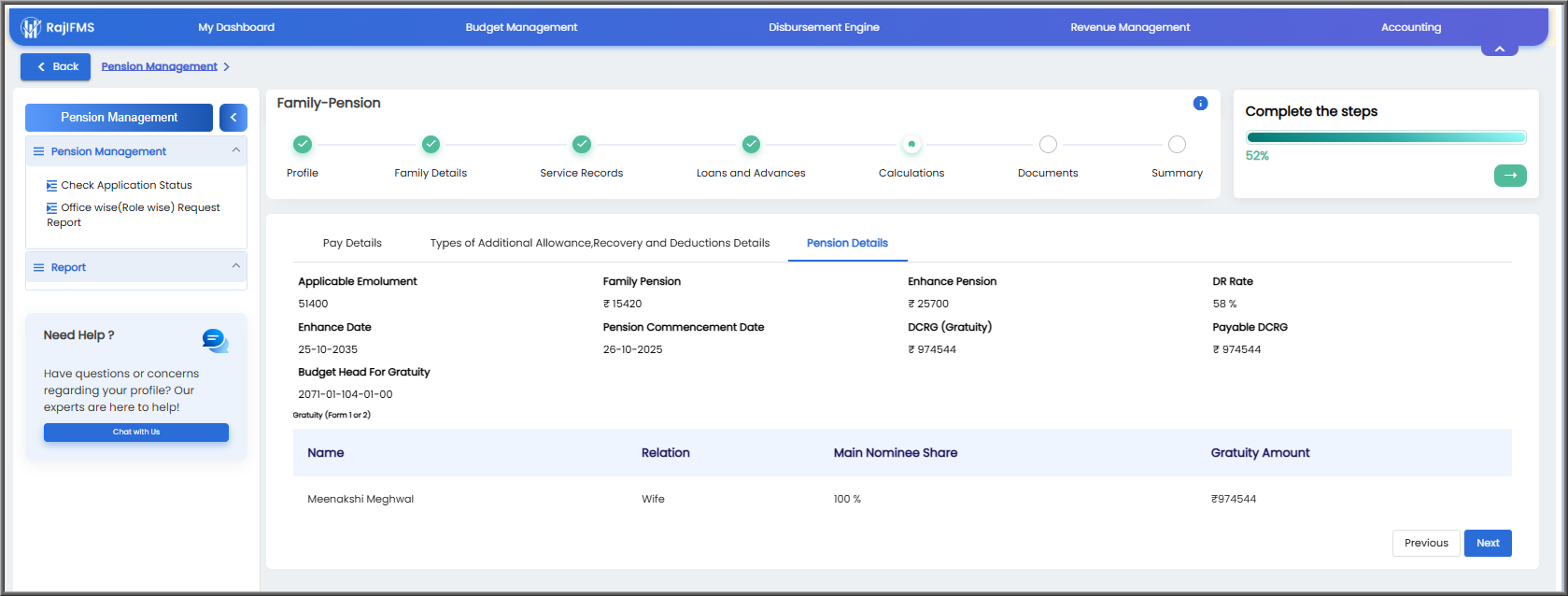Select the Service Records step checkmark
Image resolution: width=1568 pixels, height=596 pixels.
pos(582,145)
